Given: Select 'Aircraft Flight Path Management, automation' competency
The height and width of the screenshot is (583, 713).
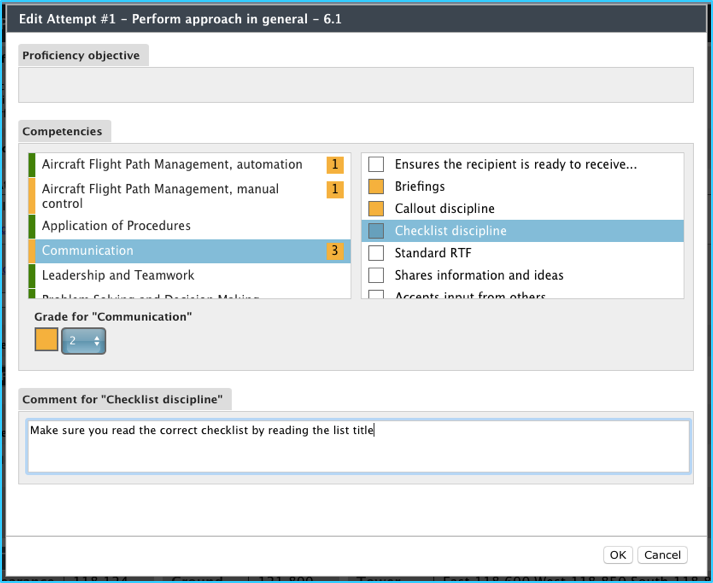Looking at the screenshot, I should coord(190,165).
